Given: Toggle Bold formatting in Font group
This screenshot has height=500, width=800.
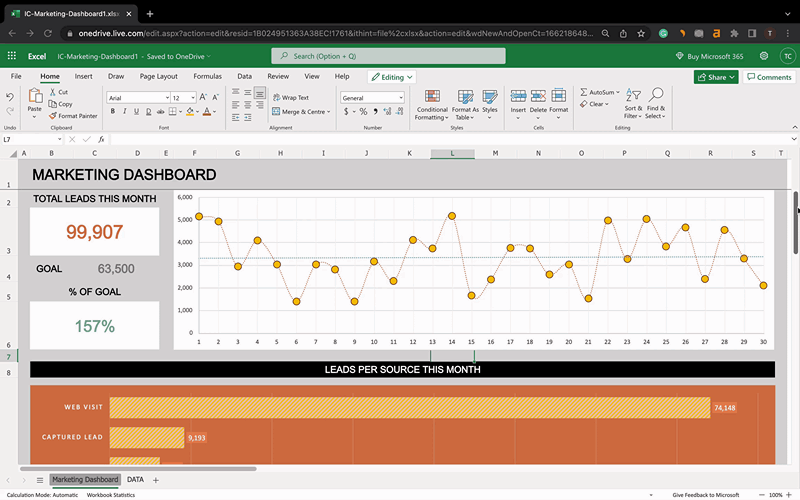Looking at the screenshot, I should [x=111, y=112].
